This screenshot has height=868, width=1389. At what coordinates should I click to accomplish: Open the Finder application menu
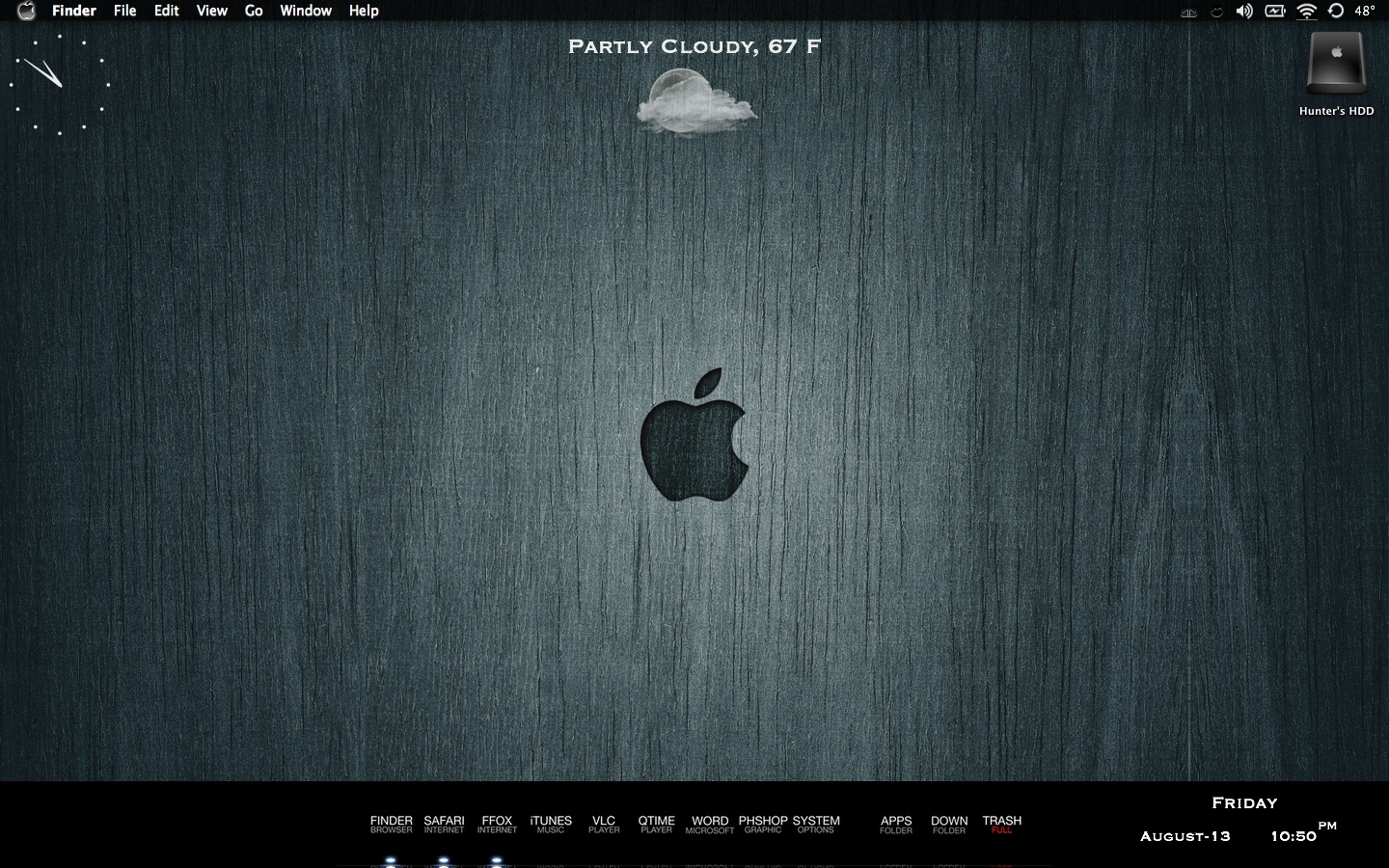click(73, 11)
